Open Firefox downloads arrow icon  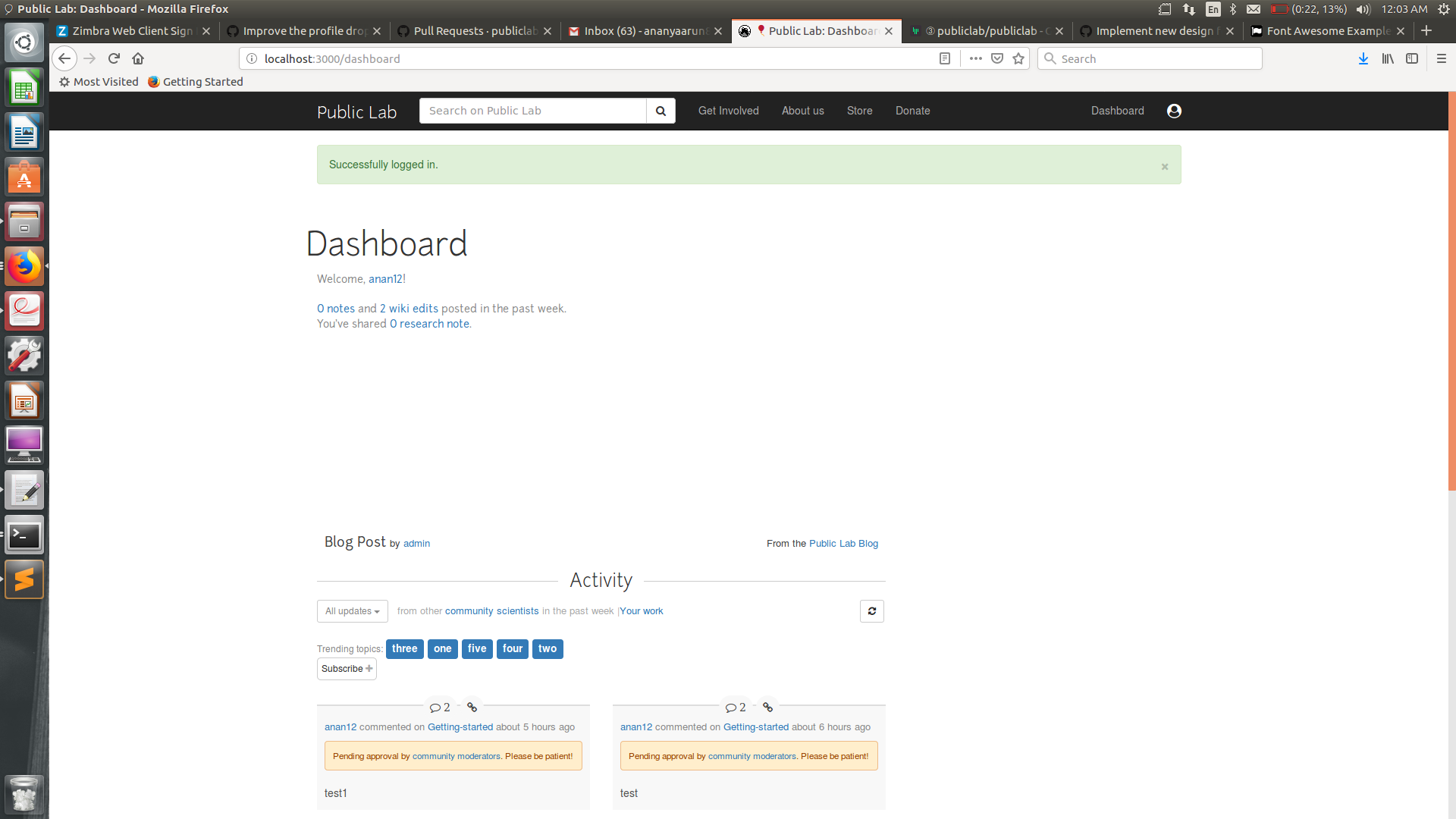(x=1363, y=58)
